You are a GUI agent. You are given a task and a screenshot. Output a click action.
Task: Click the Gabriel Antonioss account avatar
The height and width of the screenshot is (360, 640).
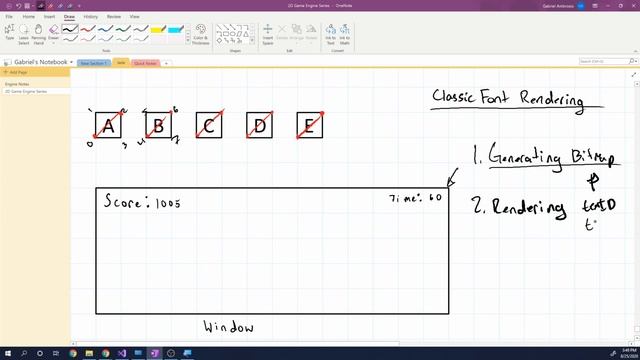coord(580,6)
